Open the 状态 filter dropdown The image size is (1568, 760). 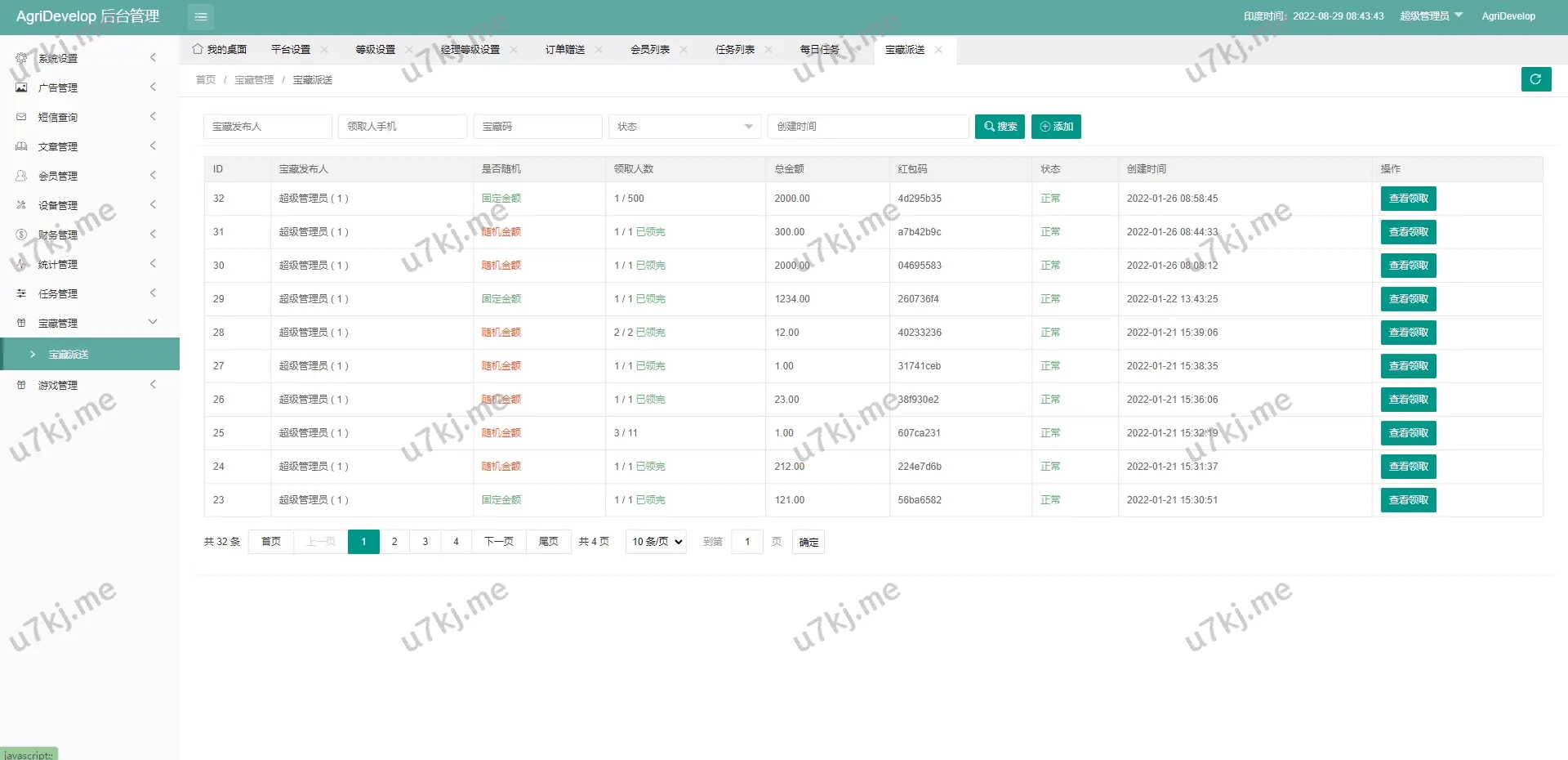(684, 127)
